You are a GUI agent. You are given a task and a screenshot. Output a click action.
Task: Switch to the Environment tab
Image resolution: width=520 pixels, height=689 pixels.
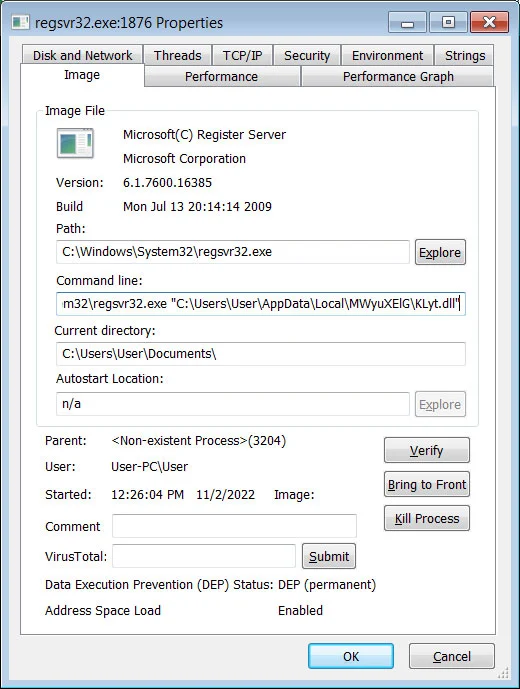point(387,55)
